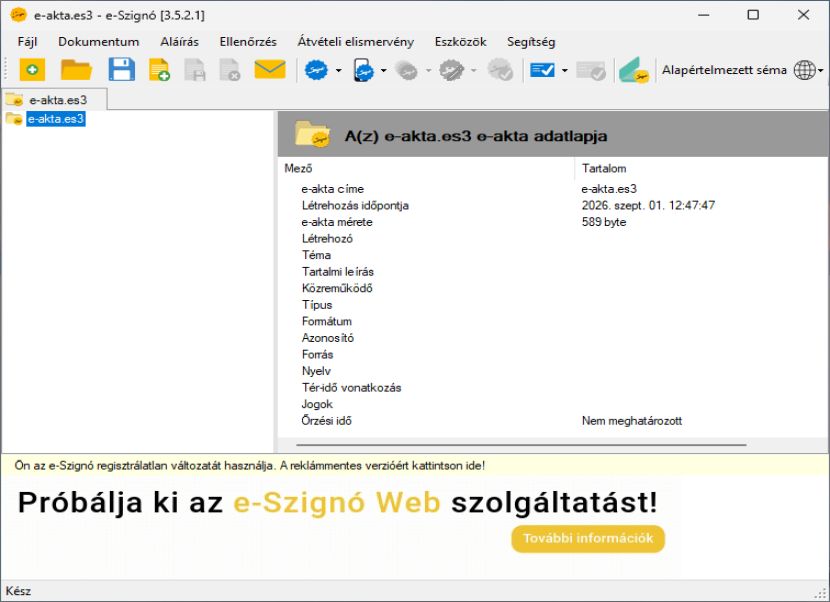Send e-akta by email envelope icon
This screenshot has height=602, width=830.
click(270, 69)
